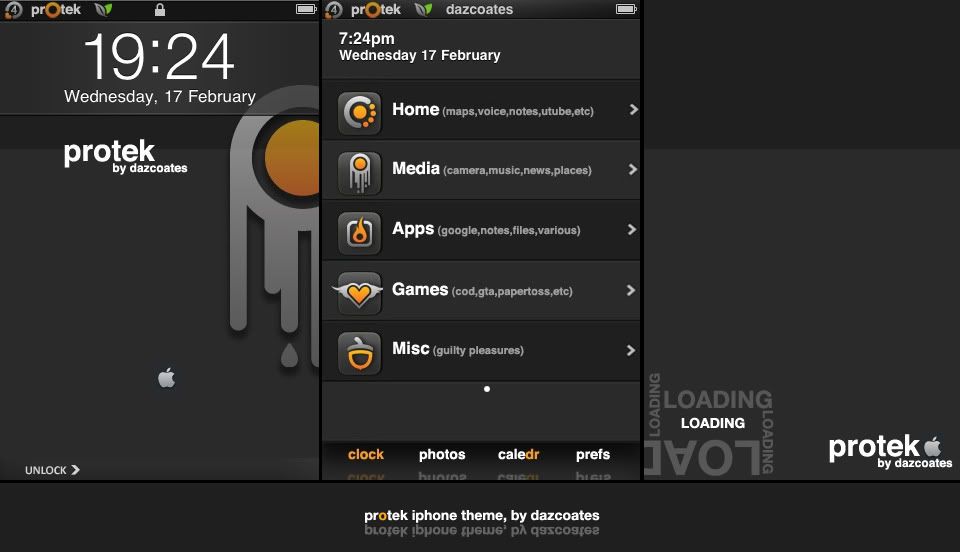The height and width of the screenshot is (552, 960).
Task: Expand the Apps row chevron
Action: (632, 229)
